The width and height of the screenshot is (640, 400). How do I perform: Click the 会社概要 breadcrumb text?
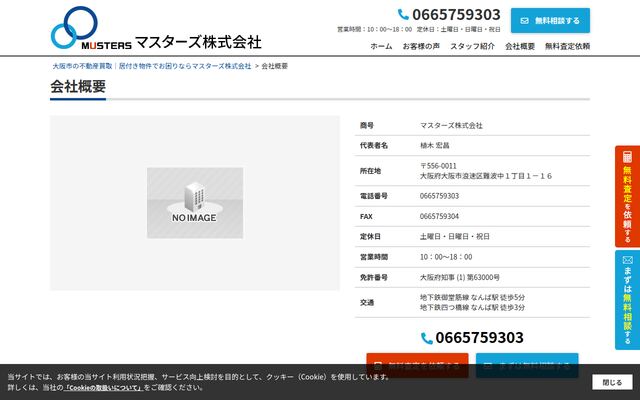click(274, 66)
